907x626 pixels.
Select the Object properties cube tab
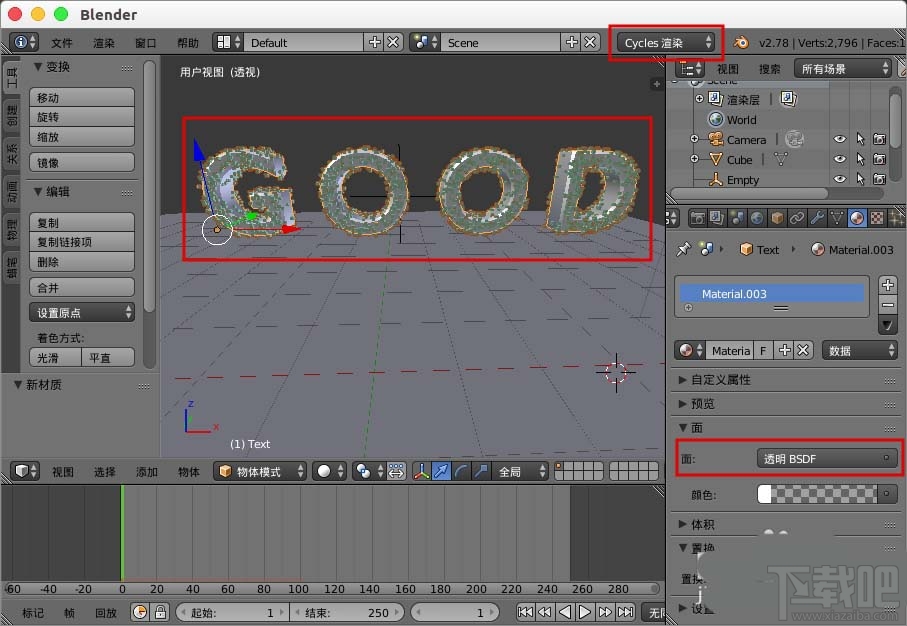pyautogui.click(x=774, y=218)
